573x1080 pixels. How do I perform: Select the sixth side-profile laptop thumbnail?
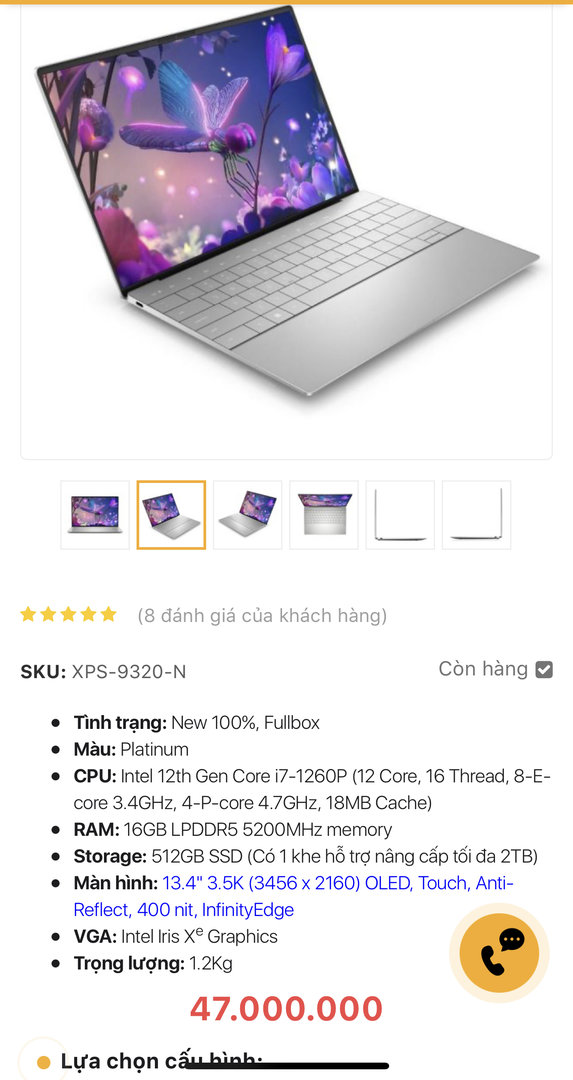[x=477, y=515]
